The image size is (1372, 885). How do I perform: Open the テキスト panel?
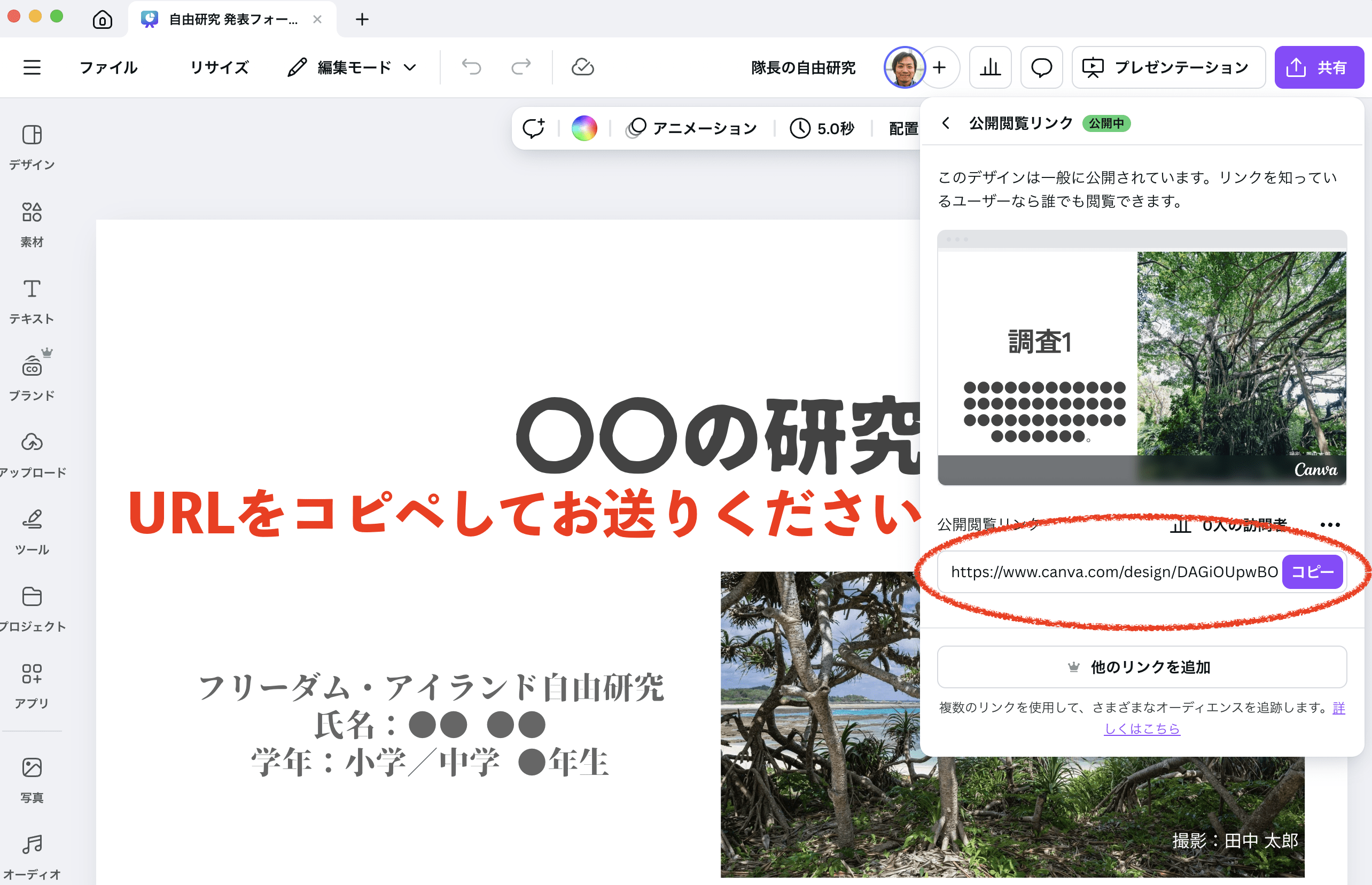[x=32, y=301]
